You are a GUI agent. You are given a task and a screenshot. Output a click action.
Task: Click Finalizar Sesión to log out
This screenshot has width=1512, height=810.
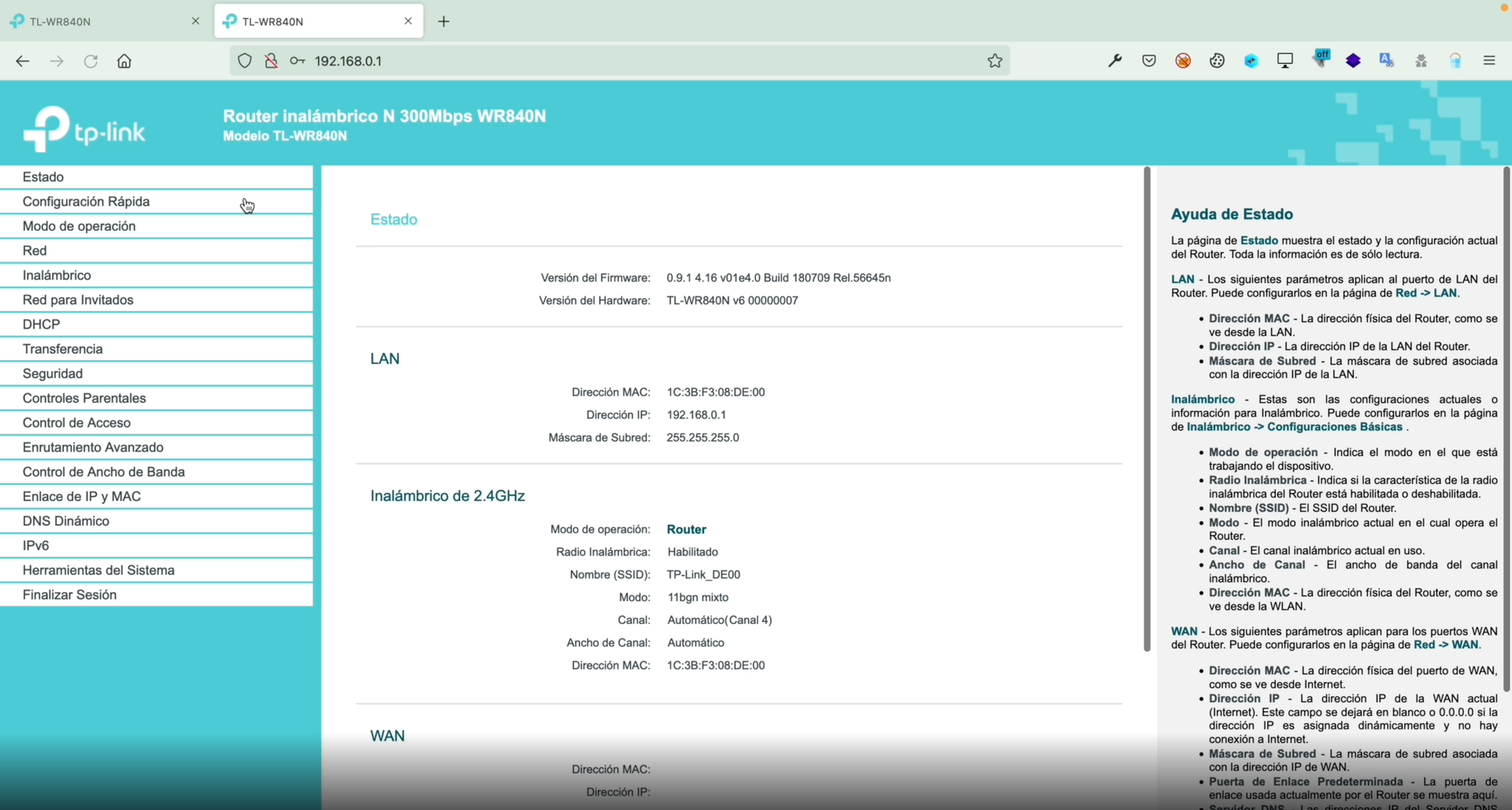pos(156,595)
